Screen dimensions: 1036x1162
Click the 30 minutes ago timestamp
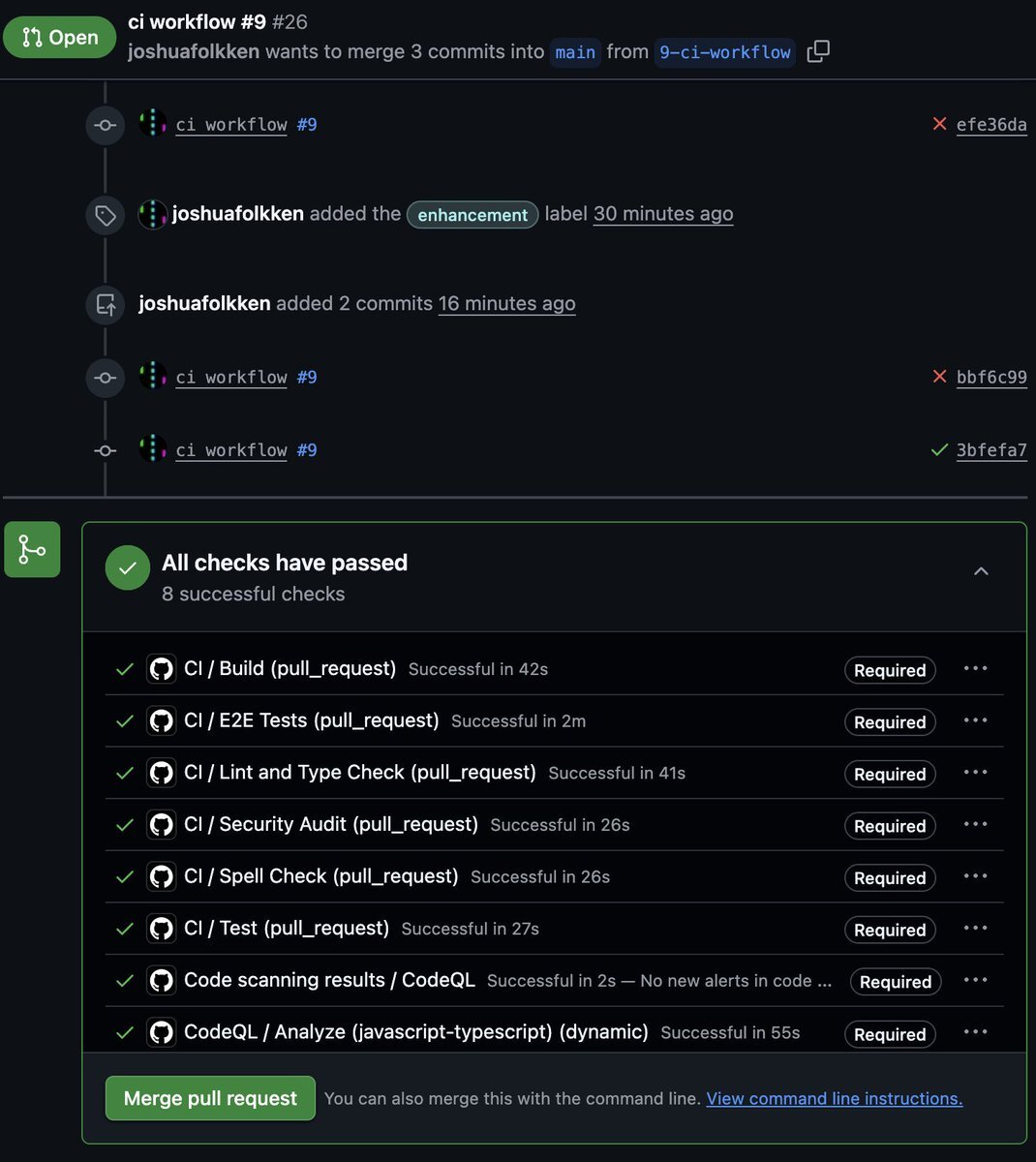662,214
